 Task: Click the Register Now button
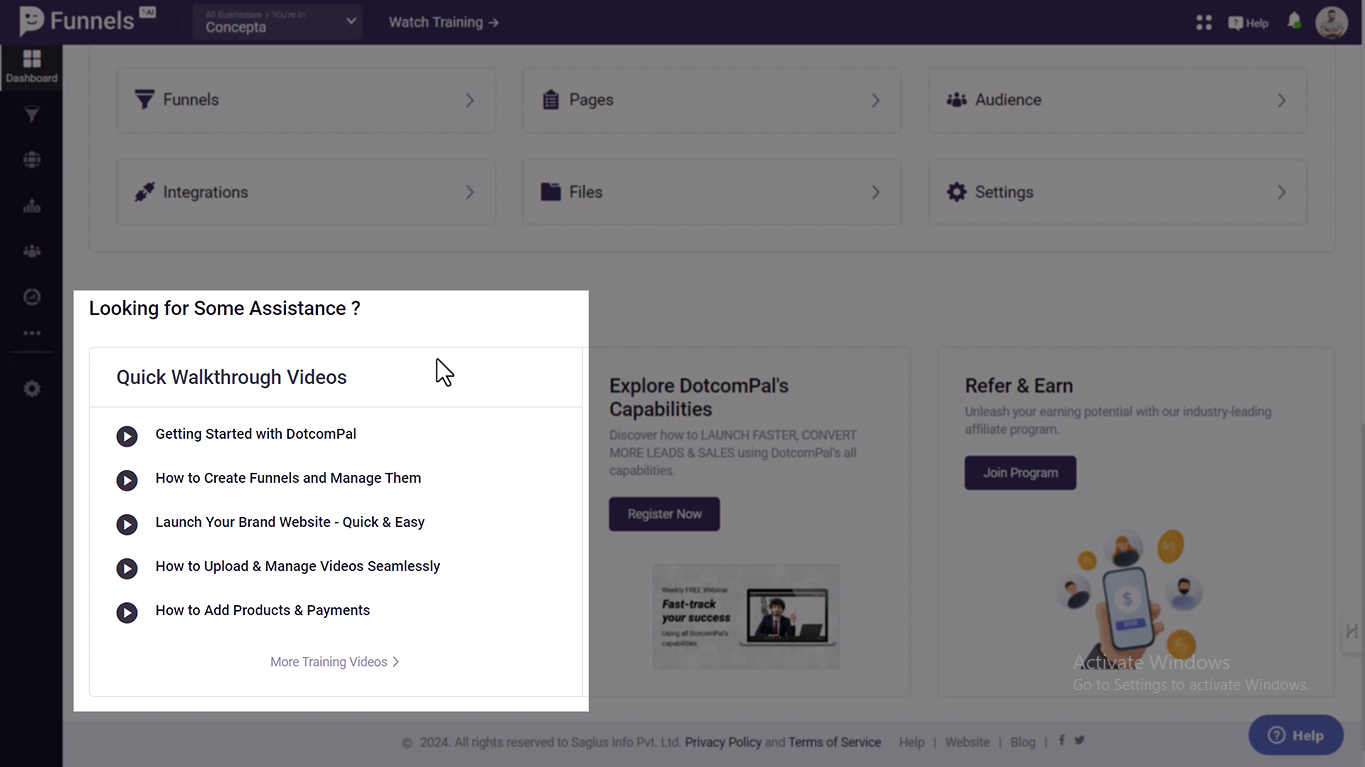pyautogui.click(x=664, y=514)
